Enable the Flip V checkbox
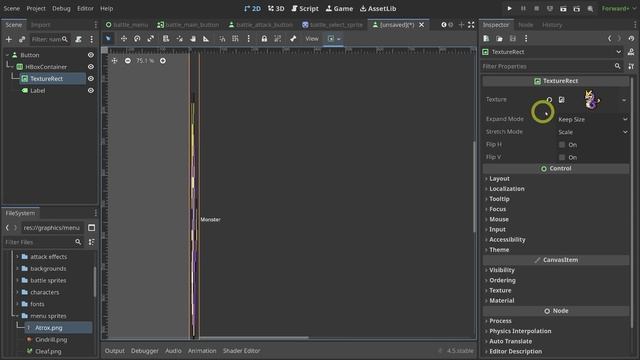The width and height of the screenshot is (640, 360). pyautogui.click(x=562, y=157)
